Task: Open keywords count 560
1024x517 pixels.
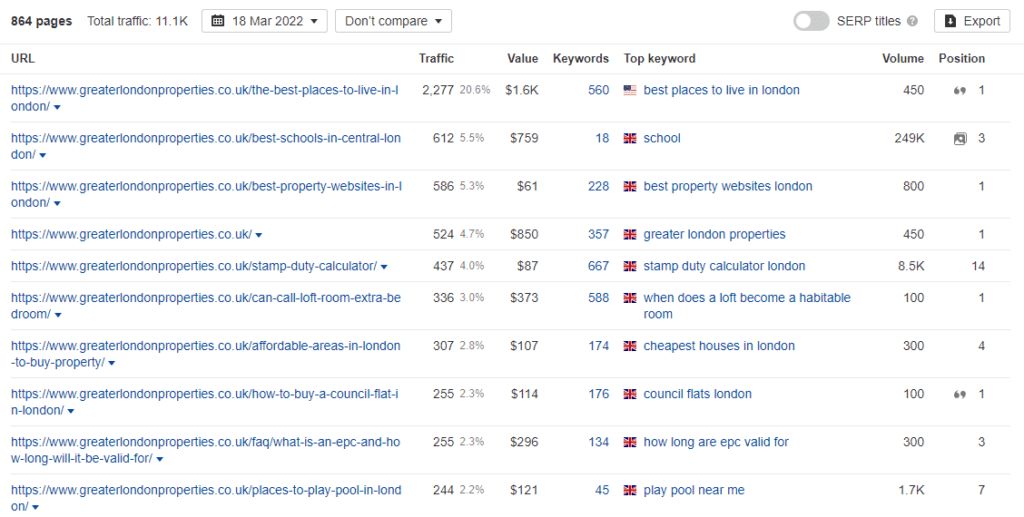Action: coord(598,90)
